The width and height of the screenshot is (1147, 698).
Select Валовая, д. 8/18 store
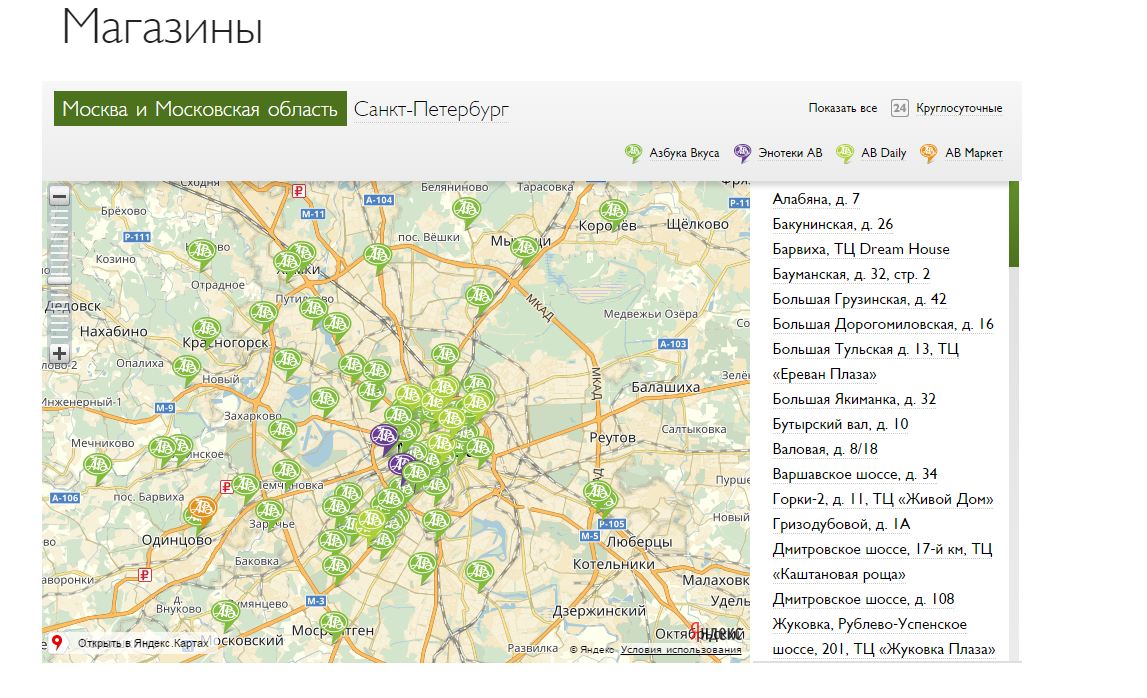point(825,449)
